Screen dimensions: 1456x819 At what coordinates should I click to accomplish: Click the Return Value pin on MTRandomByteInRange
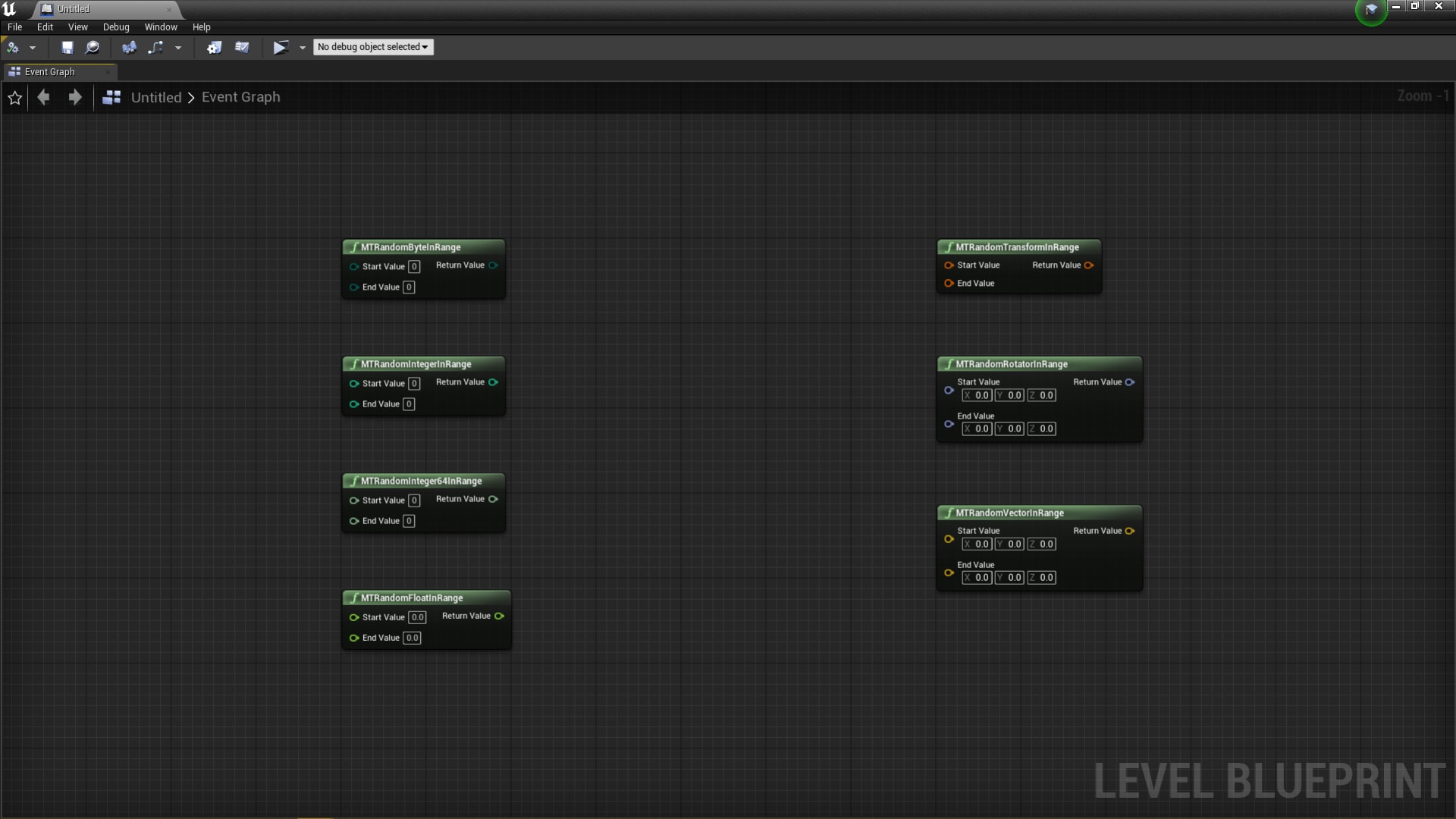coord(494,265)
